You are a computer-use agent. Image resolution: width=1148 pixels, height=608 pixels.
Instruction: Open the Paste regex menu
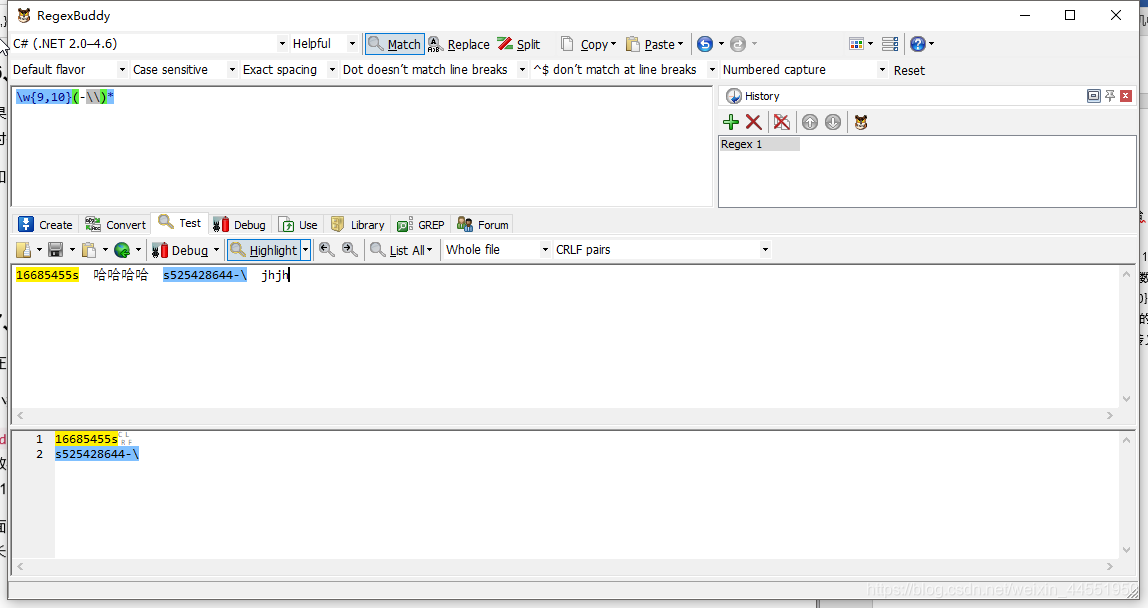point(655,44)
